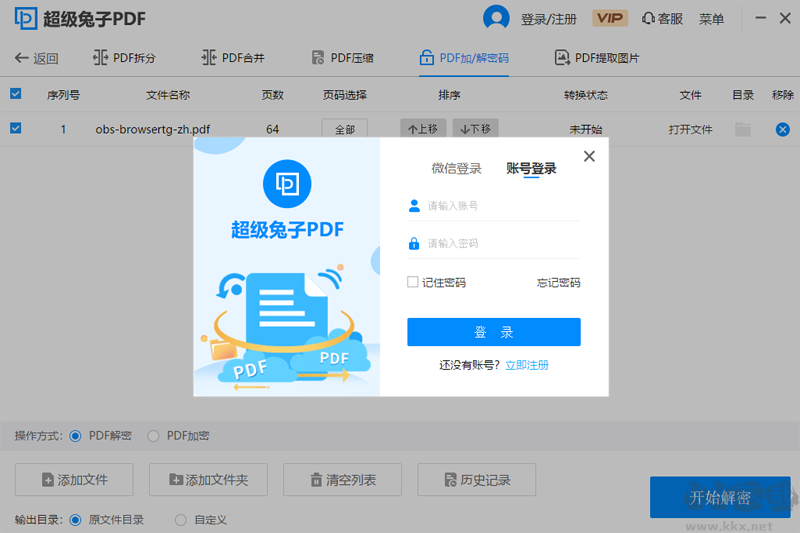Enable the 记住密码 checkbox

(413, 282)
